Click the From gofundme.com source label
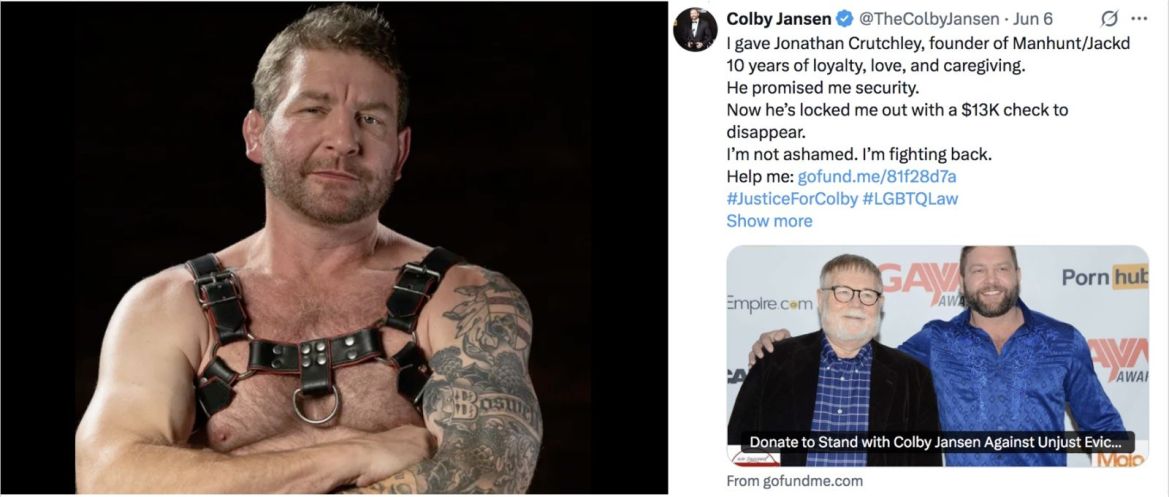 coord(795,481)
